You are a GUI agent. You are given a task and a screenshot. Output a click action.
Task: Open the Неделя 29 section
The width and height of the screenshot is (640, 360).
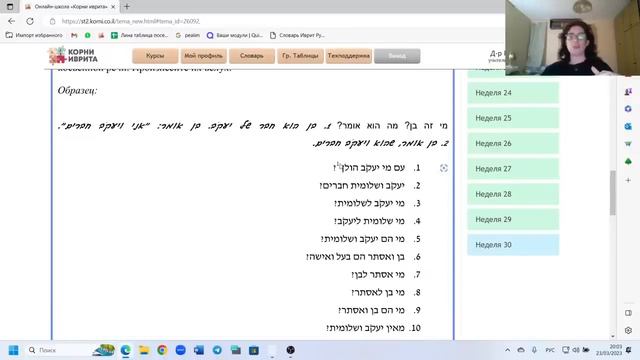513,220
